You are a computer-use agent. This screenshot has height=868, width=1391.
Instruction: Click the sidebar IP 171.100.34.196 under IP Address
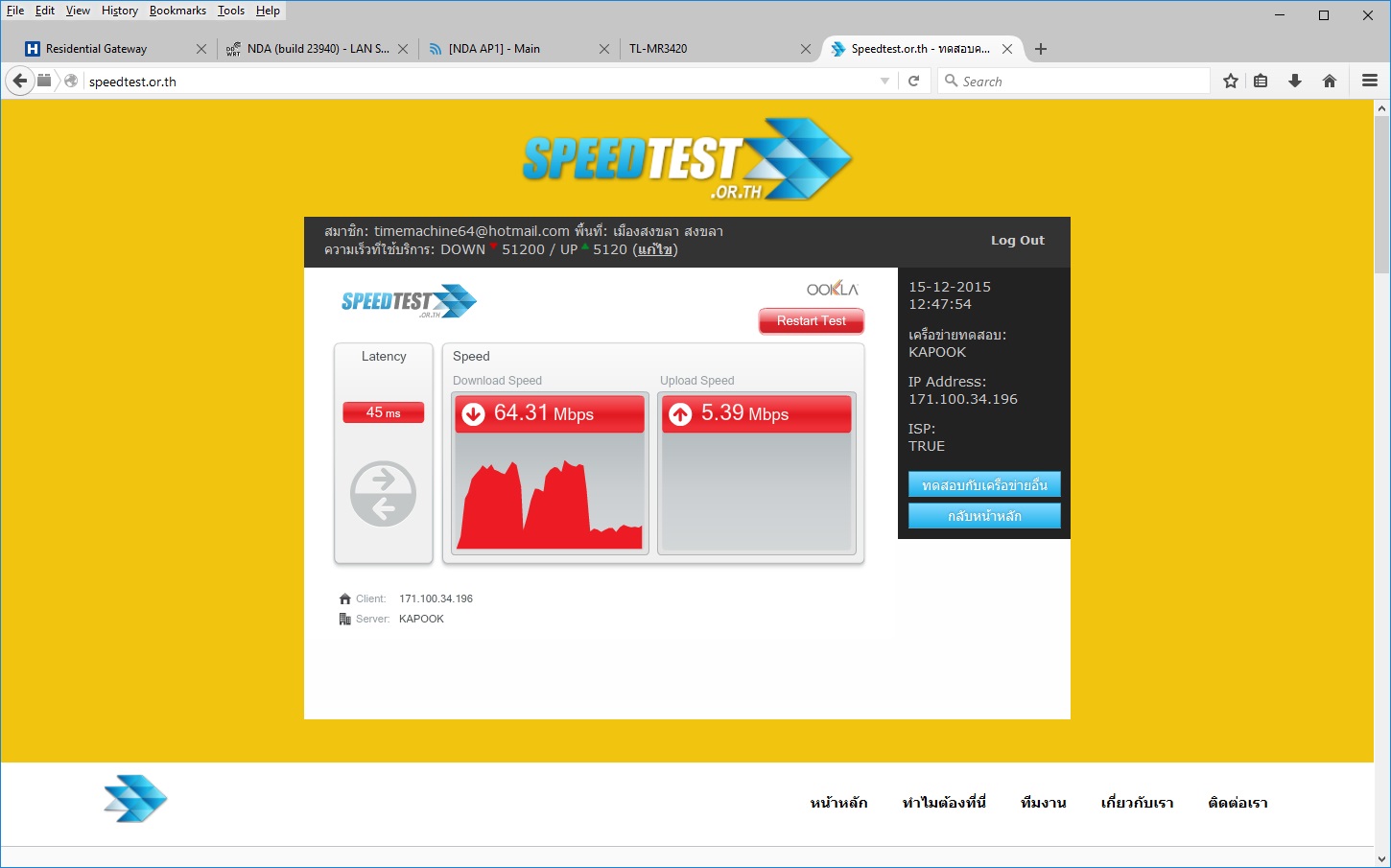click(963, 399)
